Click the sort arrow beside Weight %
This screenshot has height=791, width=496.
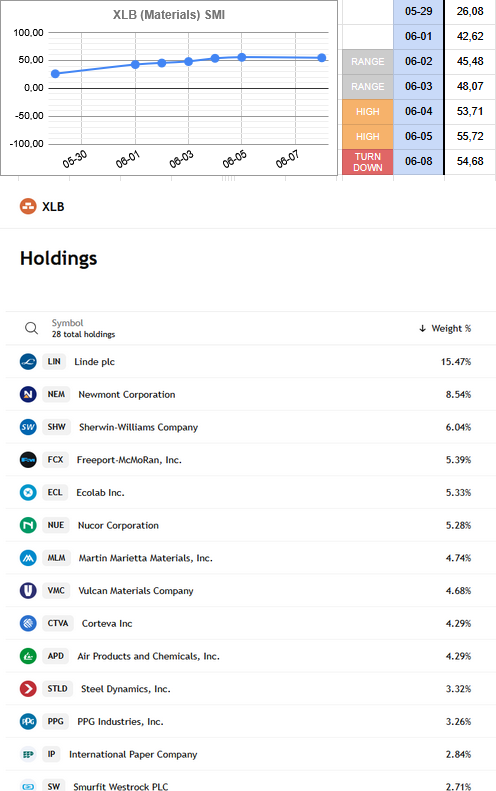click(x=422, y=328)
